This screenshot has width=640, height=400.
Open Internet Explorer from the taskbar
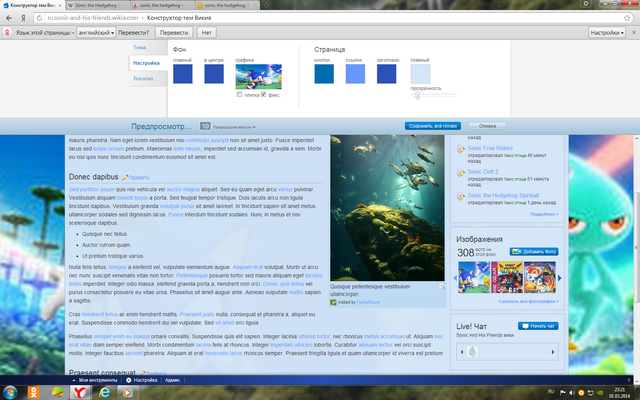[x=104, y=393]
